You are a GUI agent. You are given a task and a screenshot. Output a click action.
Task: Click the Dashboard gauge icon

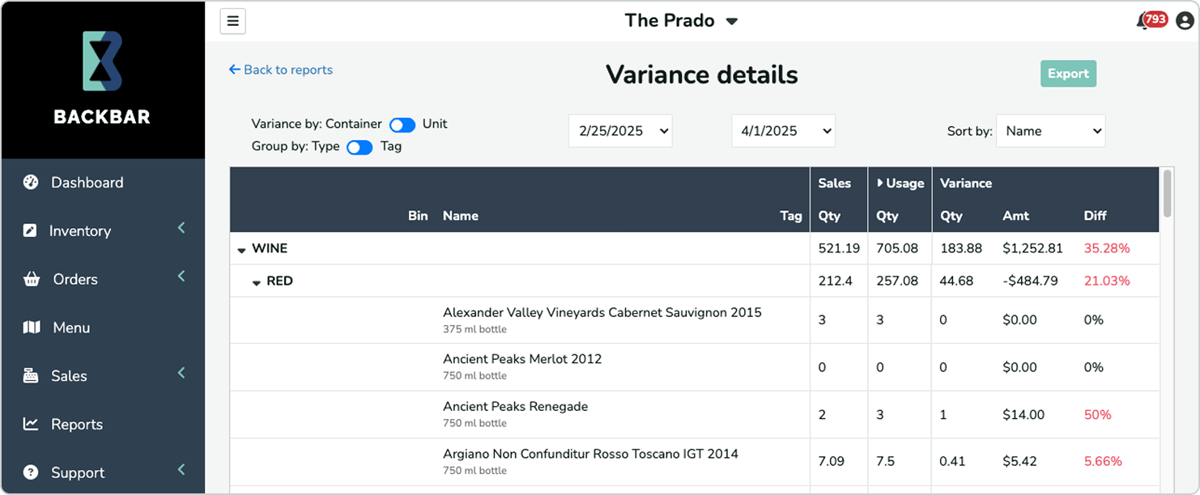[31, 182]
